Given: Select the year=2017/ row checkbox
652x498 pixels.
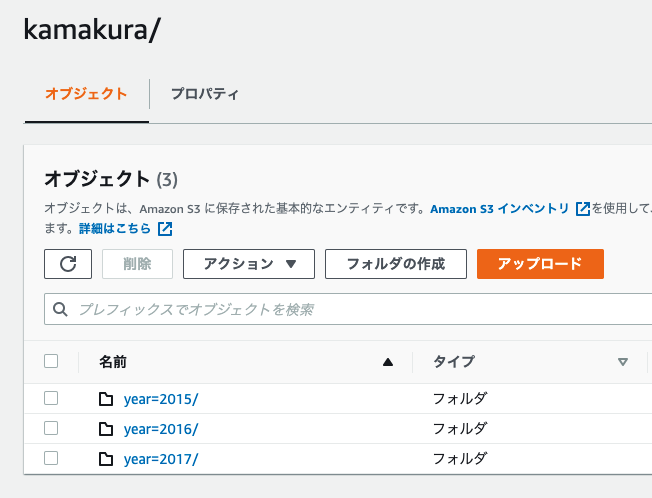Looking at the screenshot, I should point(51,458).
